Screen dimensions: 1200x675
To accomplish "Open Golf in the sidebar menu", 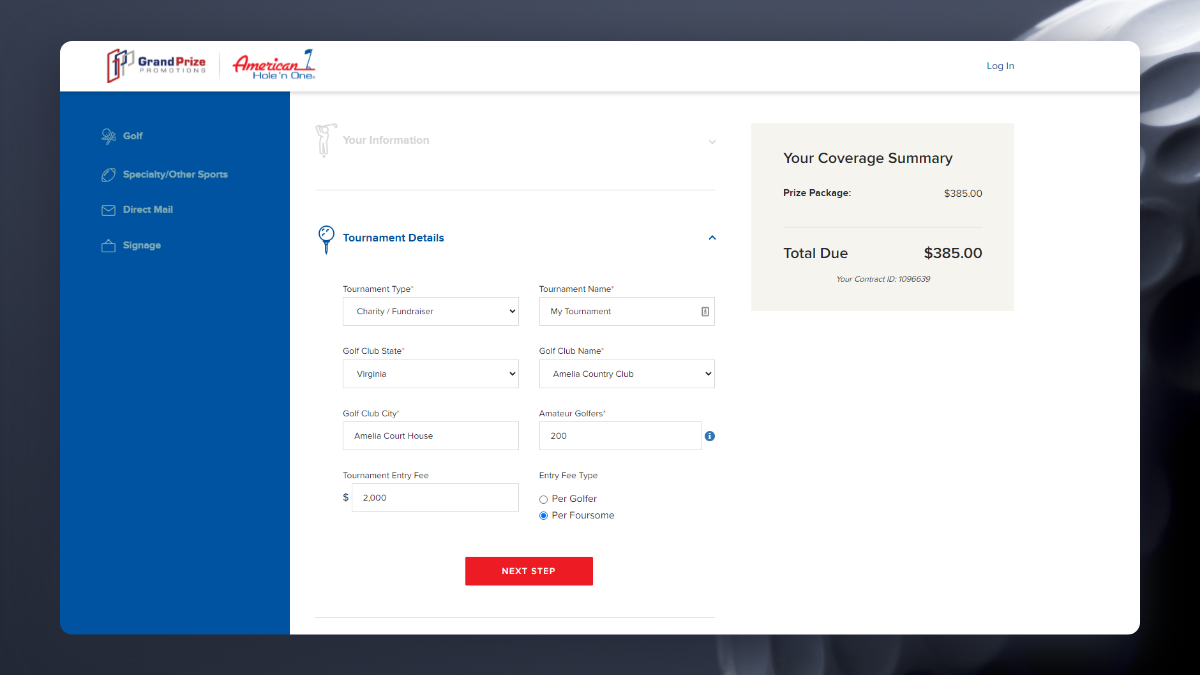I will pos(133,136).
